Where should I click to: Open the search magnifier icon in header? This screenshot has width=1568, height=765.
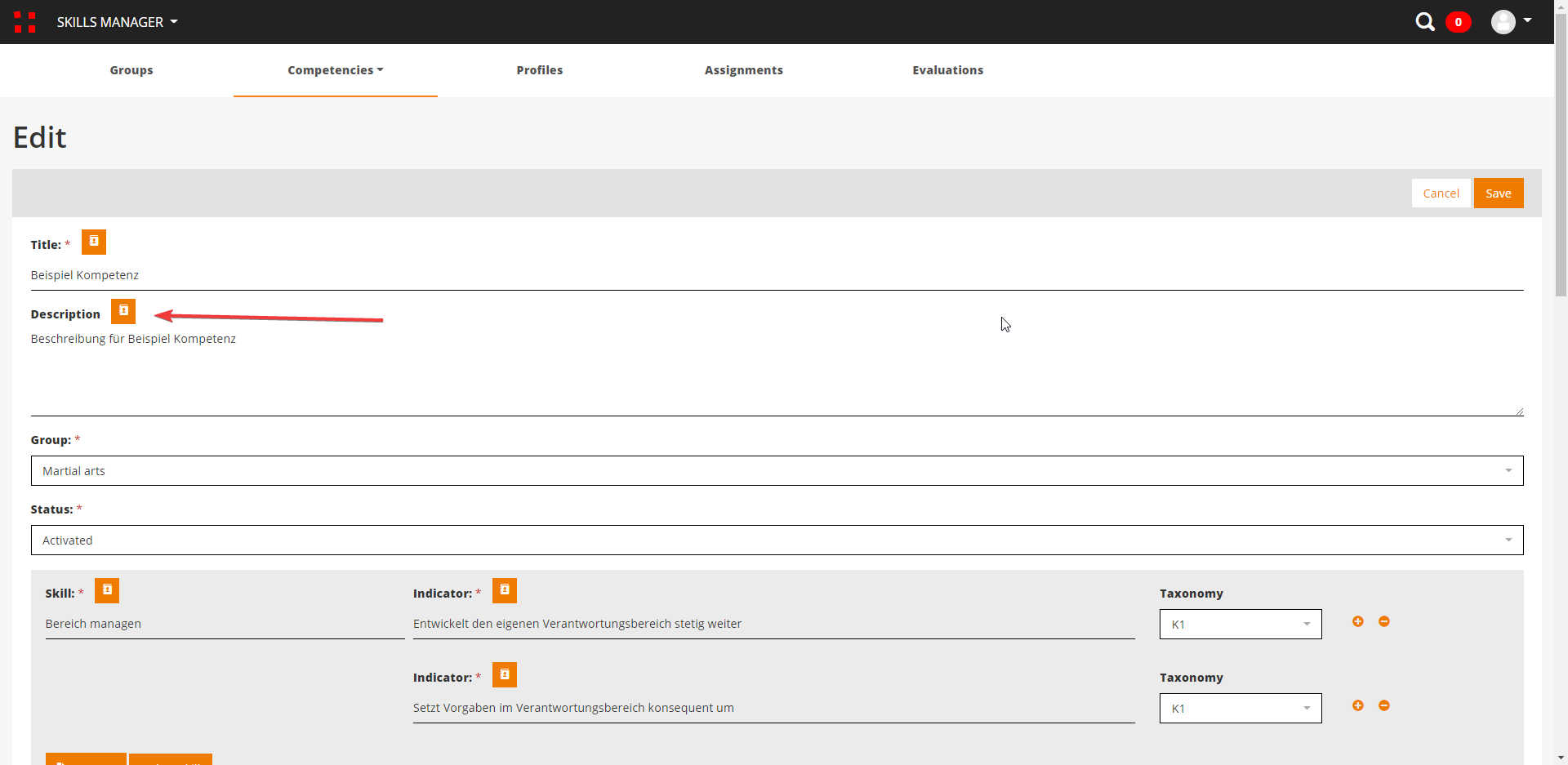click(1425, 22)
